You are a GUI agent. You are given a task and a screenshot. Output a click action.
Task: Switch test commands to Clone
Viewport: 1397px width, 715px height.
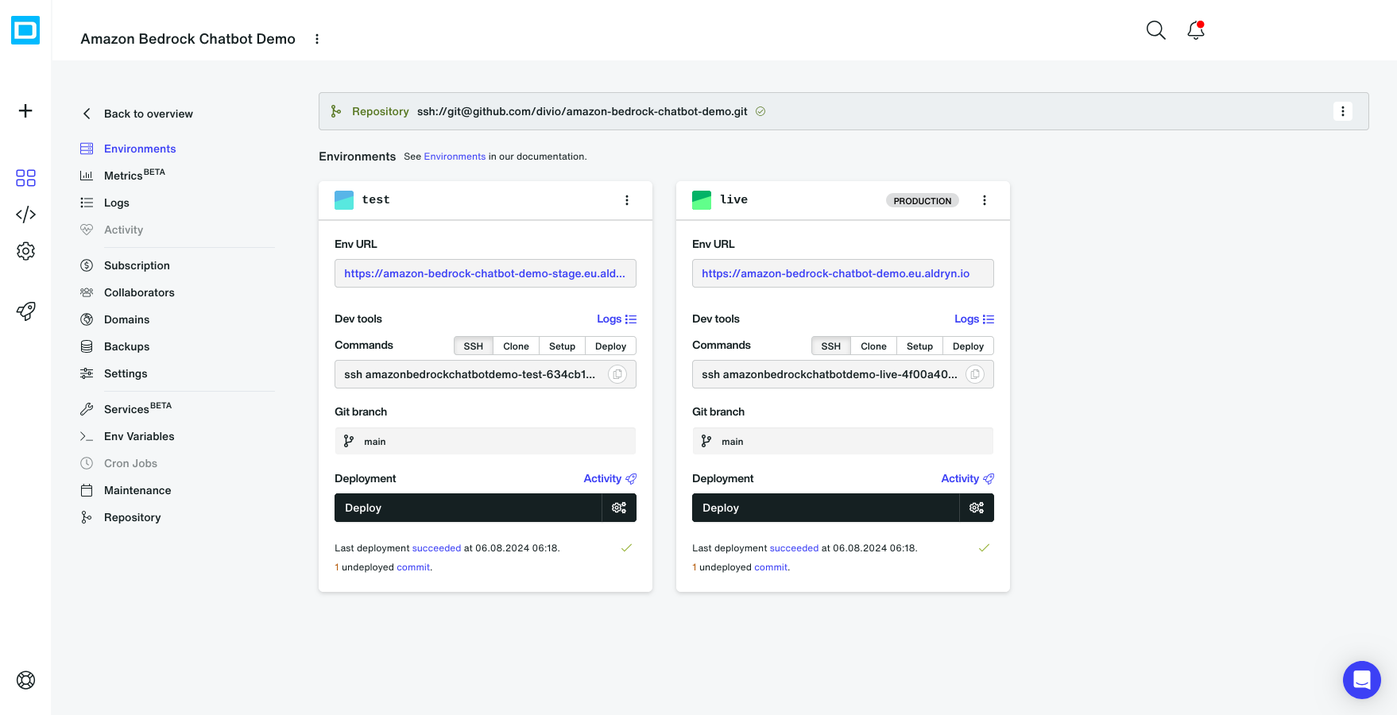pyautogui.click(x=515, y=345)
